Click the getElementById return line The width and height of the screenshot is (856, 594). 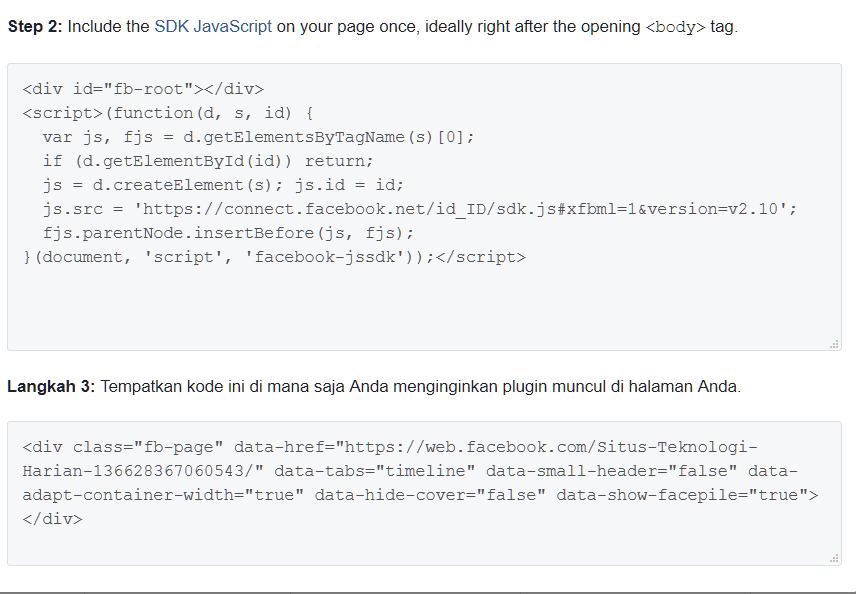tap(207, 161)
